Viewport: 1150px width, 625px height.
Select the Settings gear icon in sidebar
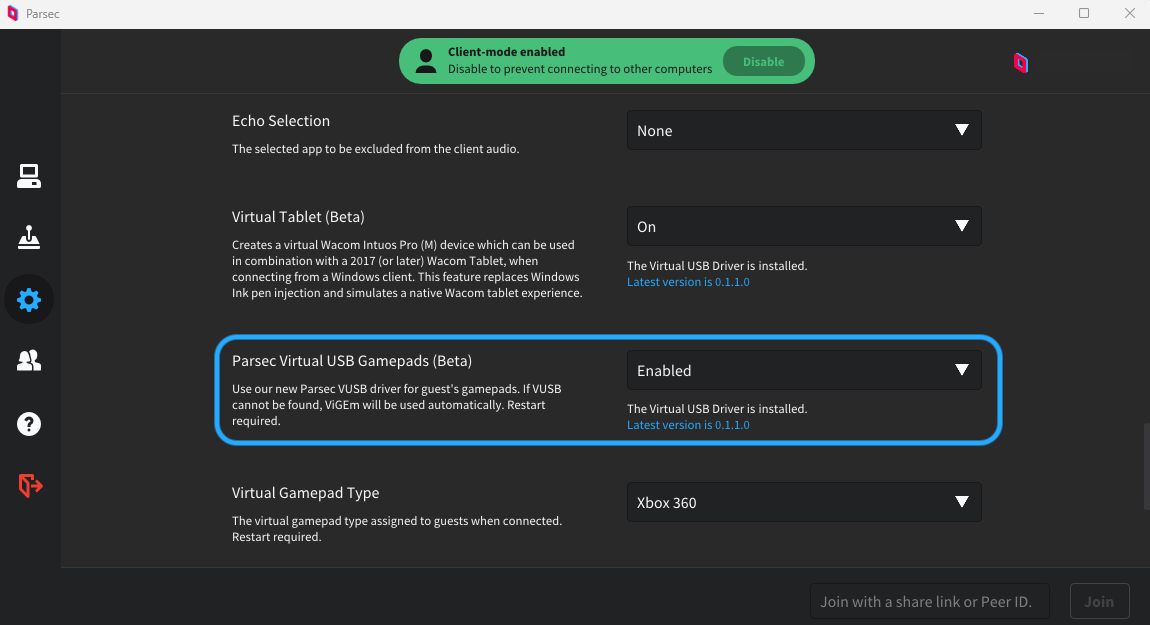[x=29, y=299]
